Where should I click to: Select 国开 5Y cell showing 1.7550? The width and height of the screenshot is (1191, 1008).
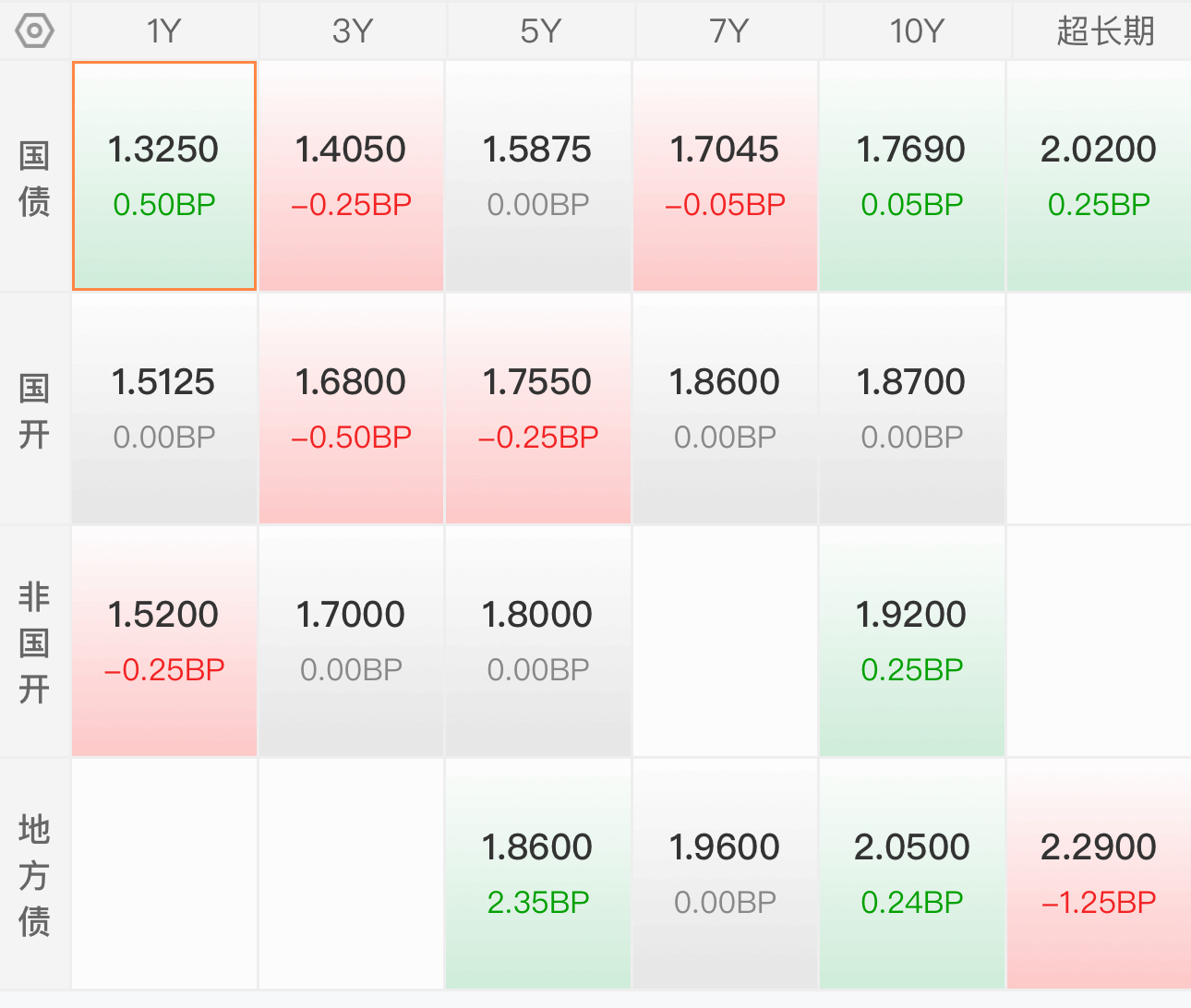[x=538, y=409]
